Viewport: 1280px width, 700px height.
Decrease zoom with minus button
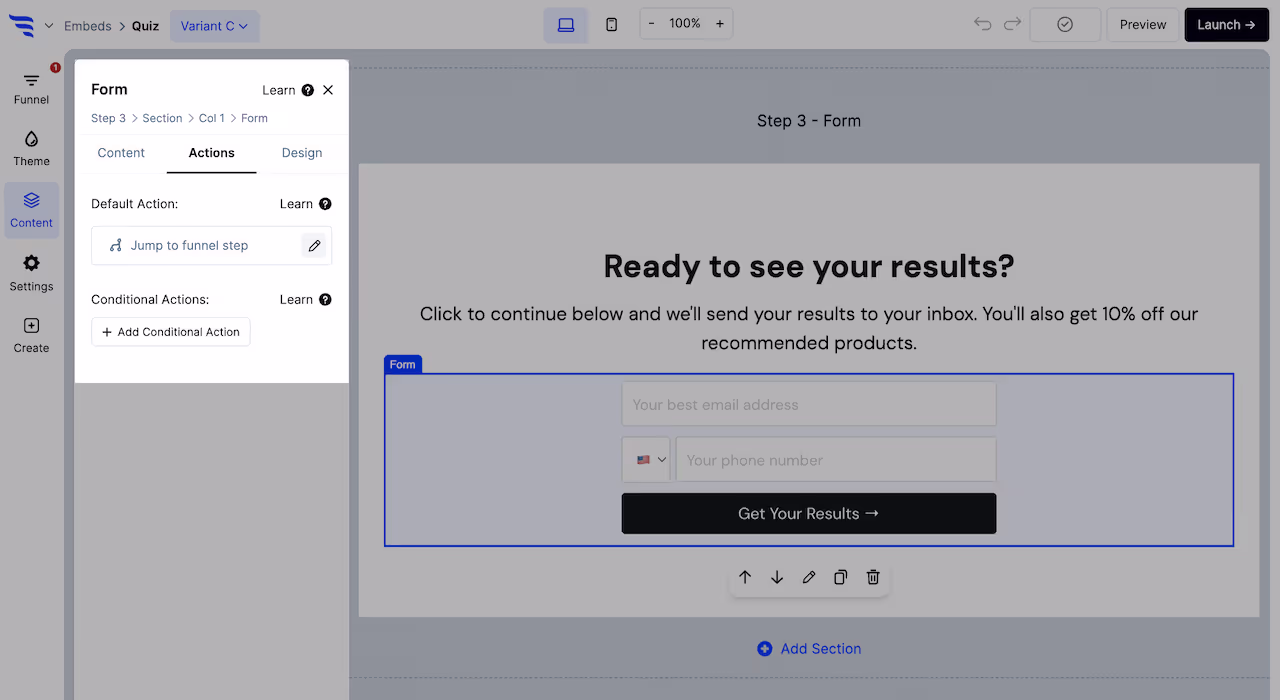(x=652, y=24)
